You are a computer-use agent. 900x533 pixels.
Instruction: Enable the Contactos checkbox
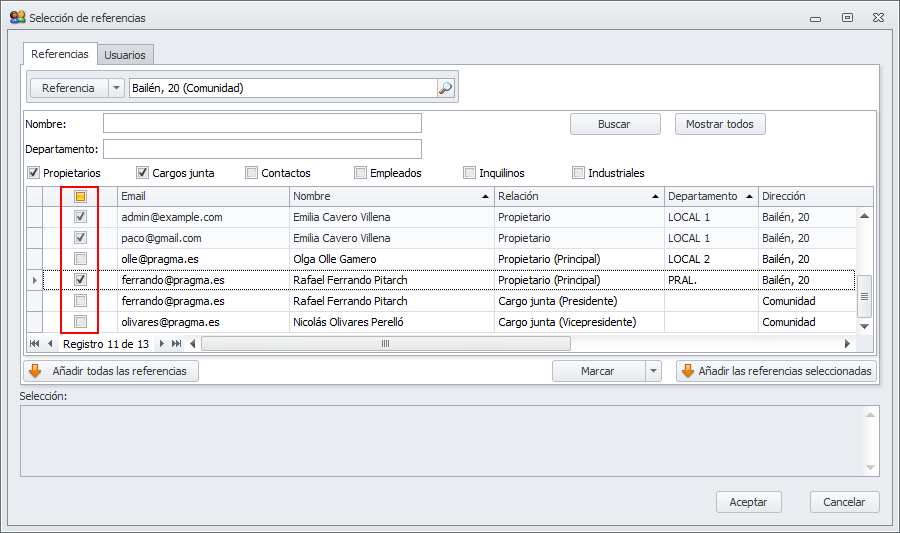[x=252, y=173]
